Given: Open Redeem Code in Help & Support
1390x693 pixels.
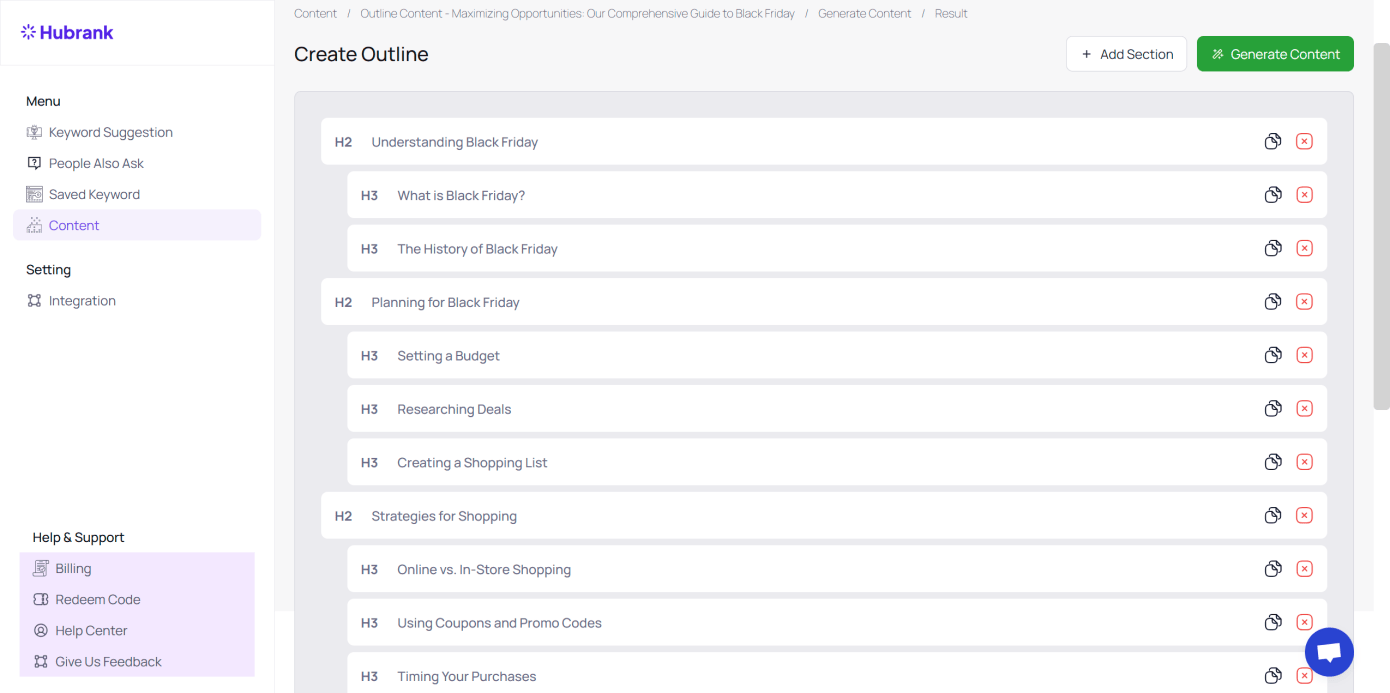Looking at the screenshot, I should (97, 599).
